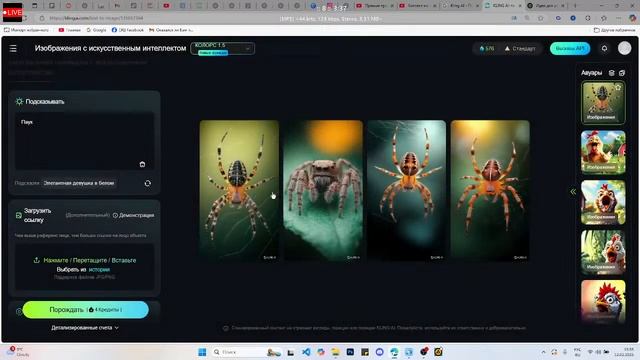Choose reference from история link

(99, 269)
